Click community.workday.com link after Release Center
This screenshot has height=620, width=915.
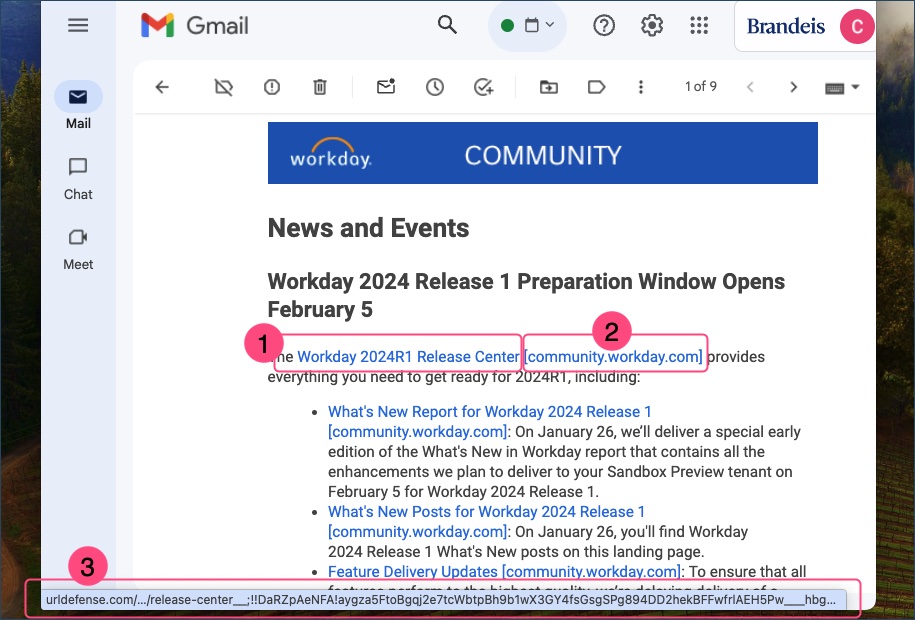613,356
